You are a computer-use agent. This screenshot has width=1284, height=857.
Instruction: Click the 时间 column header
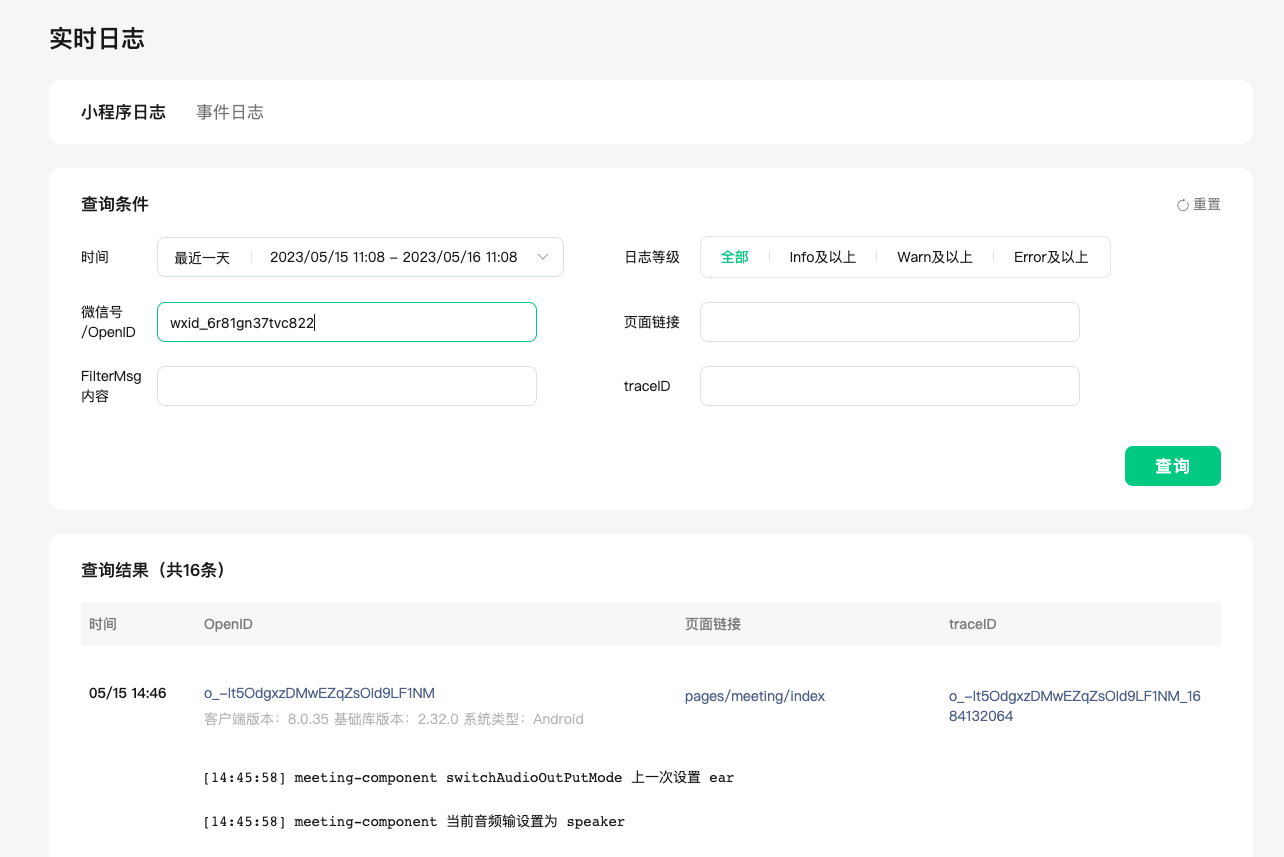tap(103, 624)
